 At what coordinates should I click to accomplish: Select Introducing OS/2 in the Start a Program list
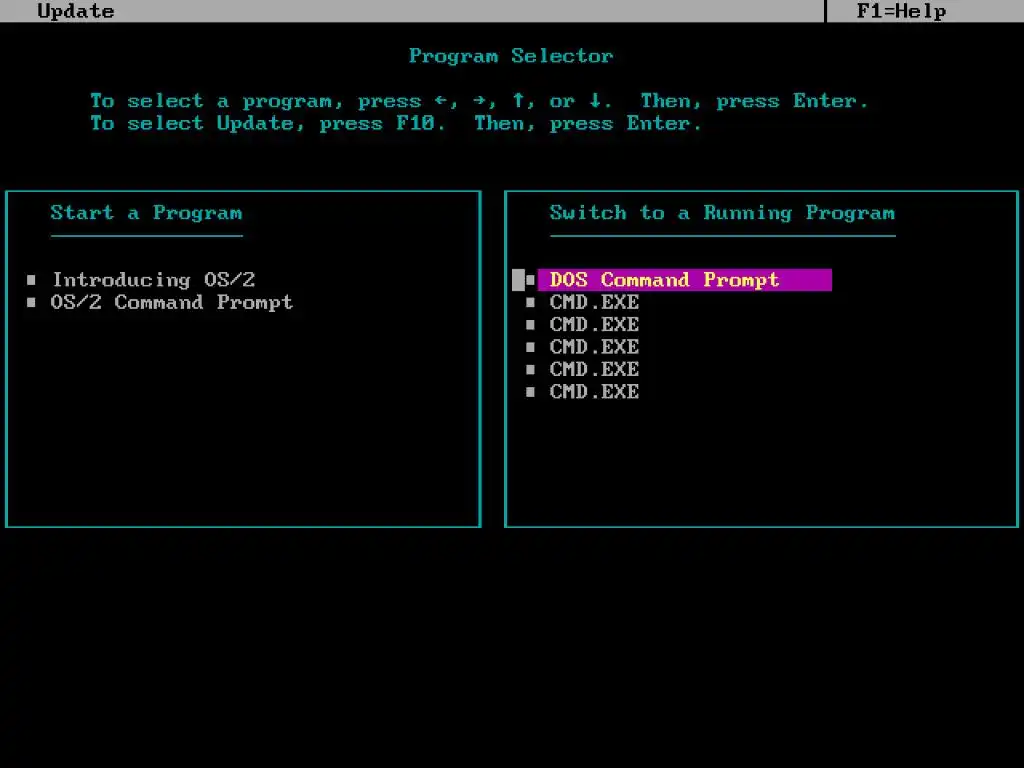pos(153,280)
